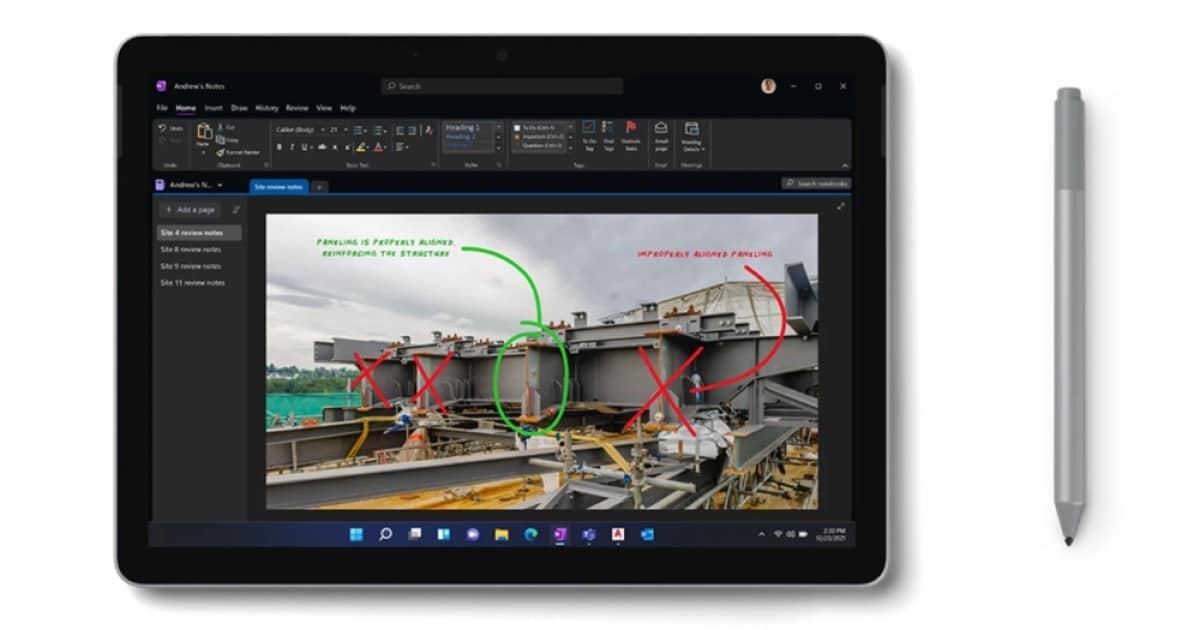Select the Email Page icon
Screen dimensions: 1200x630
(661, 130)
